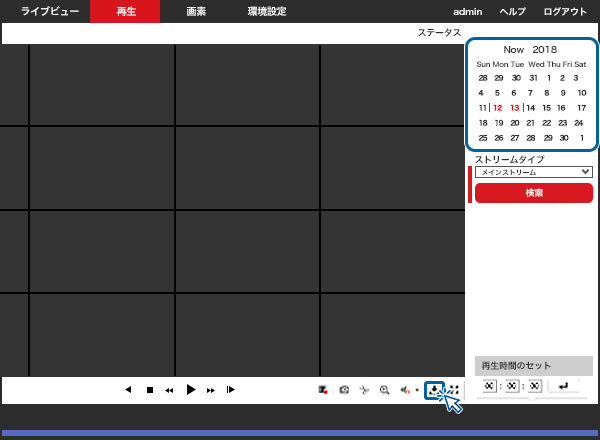The image size is (600, 440).
Task: Stop the video playback
Action: [x=149, y=390]
